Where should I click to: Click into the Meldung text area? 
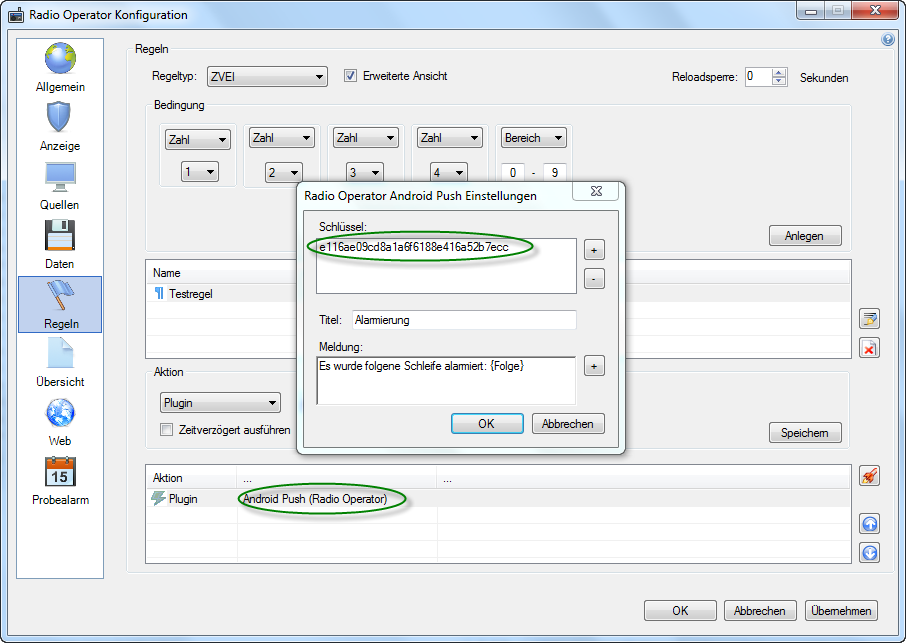tap(446, 380)
